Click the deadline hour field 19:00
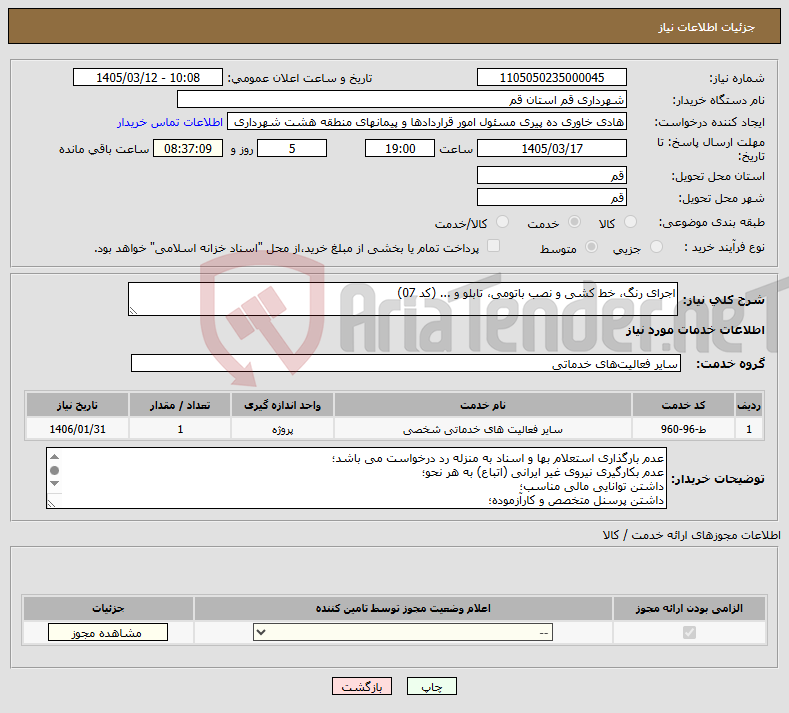789x713 pixels. (400, 148)
